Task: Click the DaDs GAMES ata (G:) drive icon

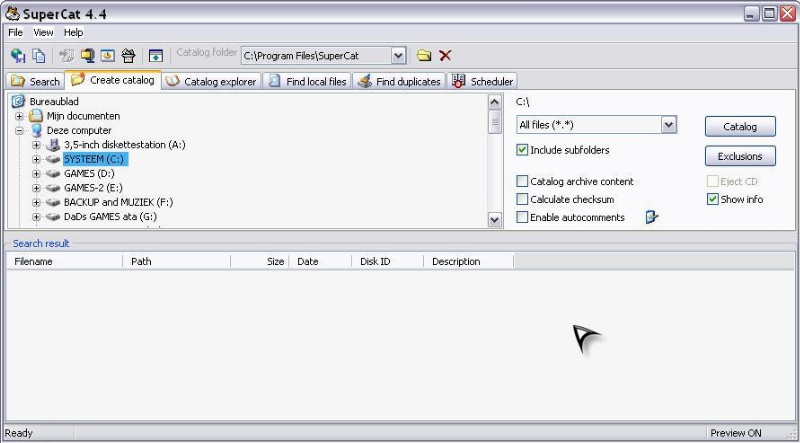Action: (53, 216)
